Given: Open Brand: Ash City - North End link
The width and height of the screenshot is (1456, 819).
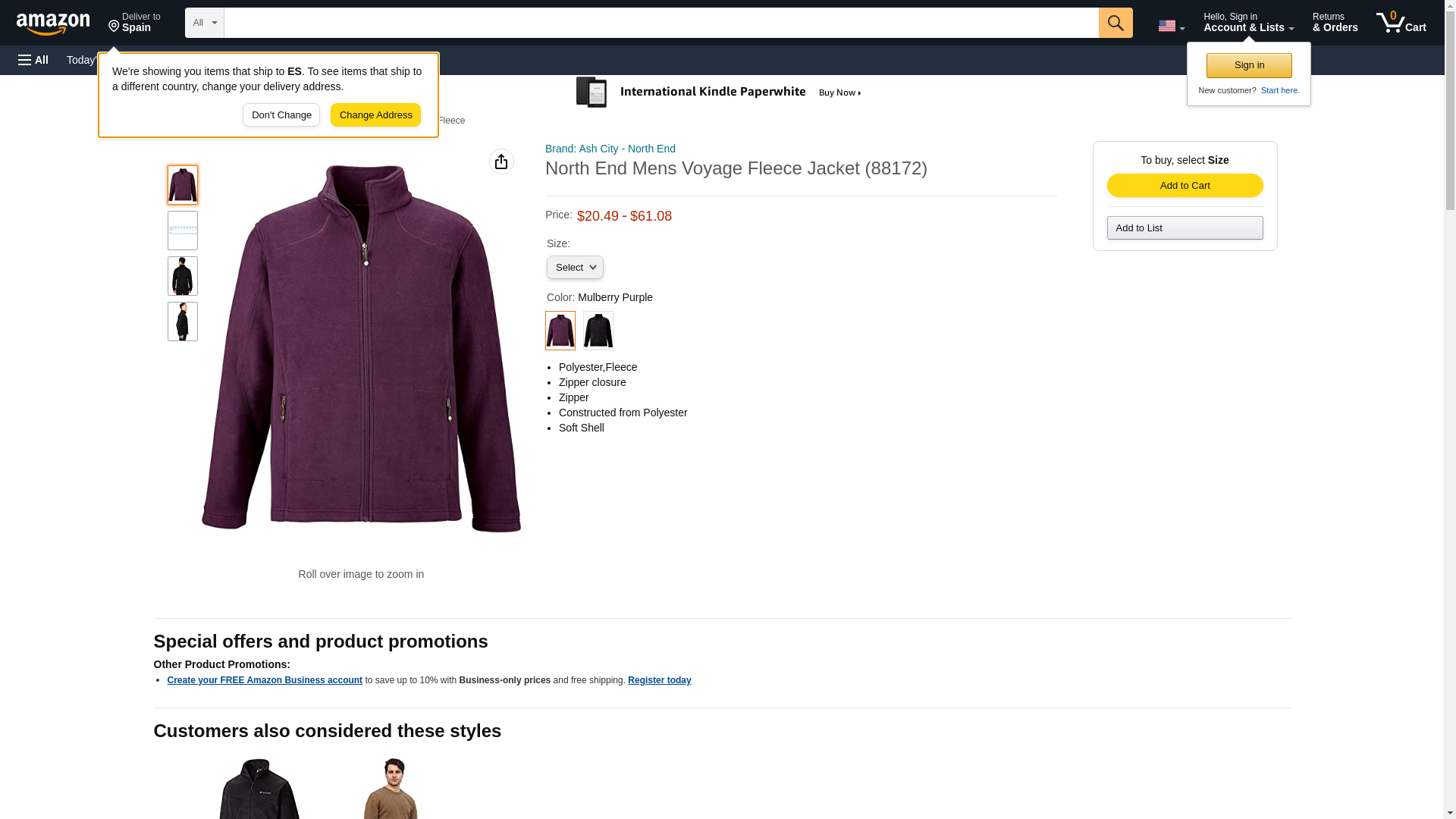Looking at the screenshot, I should click(610, 149).
